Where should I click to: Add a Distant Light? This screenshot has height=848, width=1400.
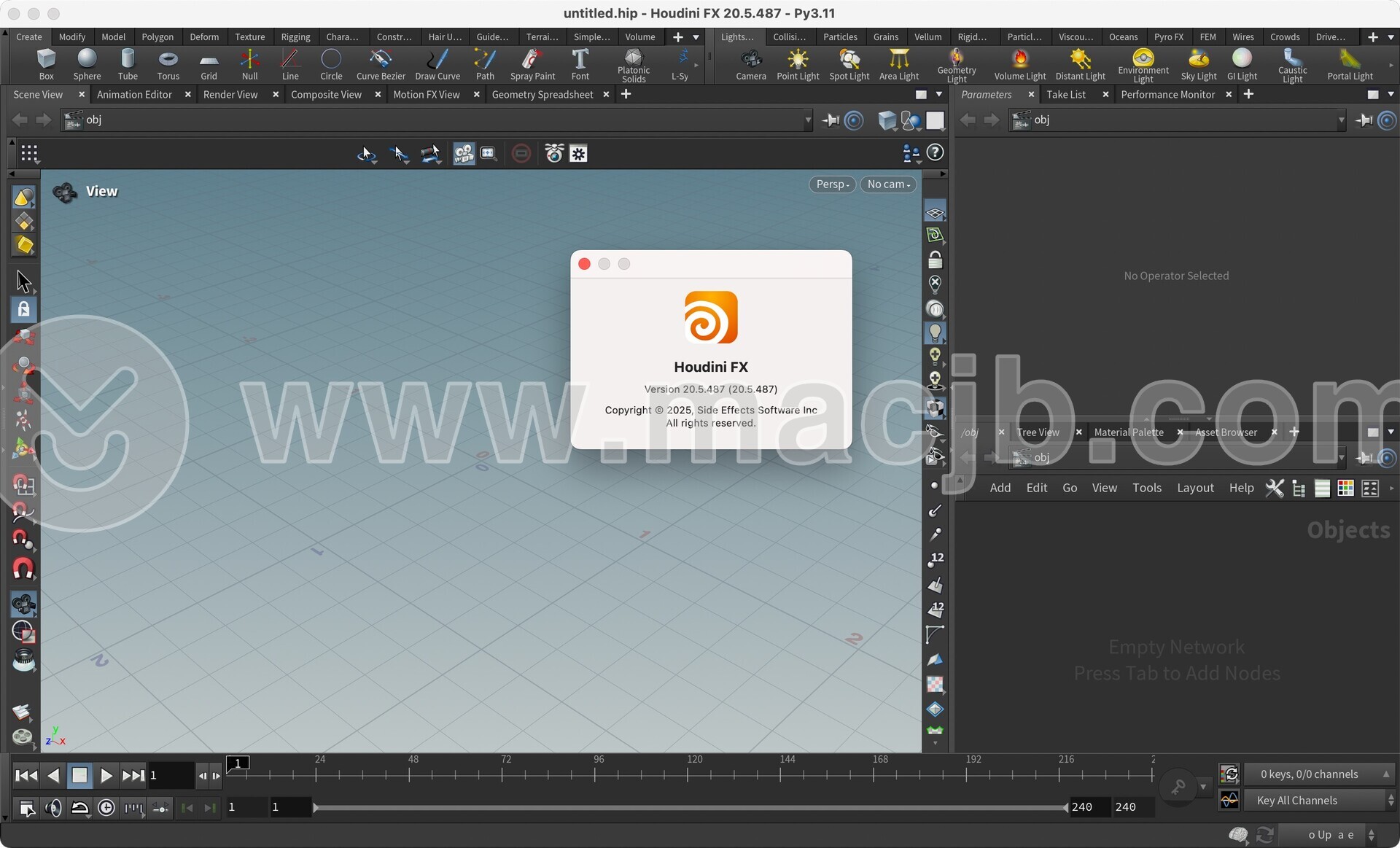click(x=1080, y=64)
